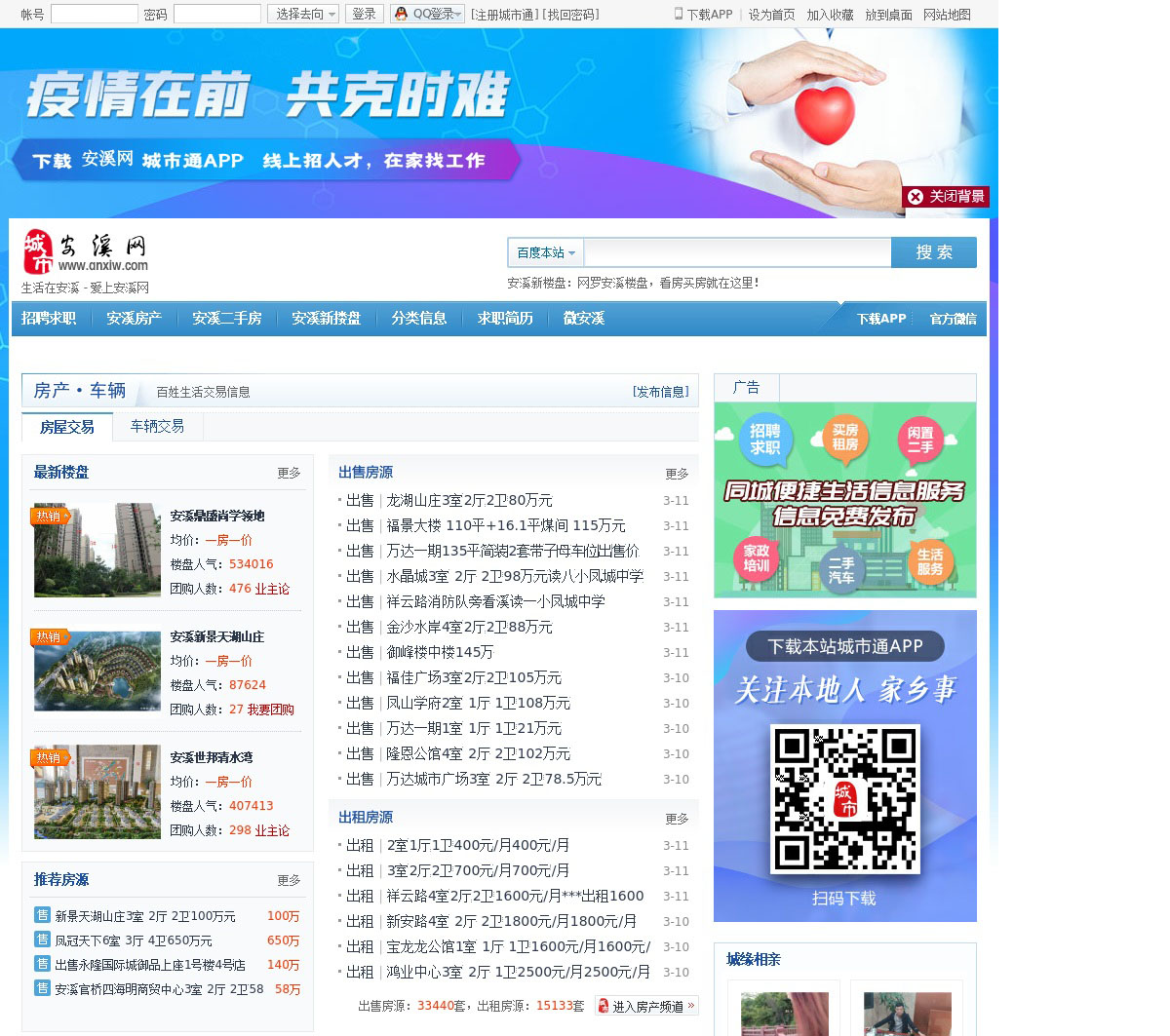Open the 安溪二手房 nav menu item
The height and width of the screenshot is (1036, 1170).
(x=226, y=319)
